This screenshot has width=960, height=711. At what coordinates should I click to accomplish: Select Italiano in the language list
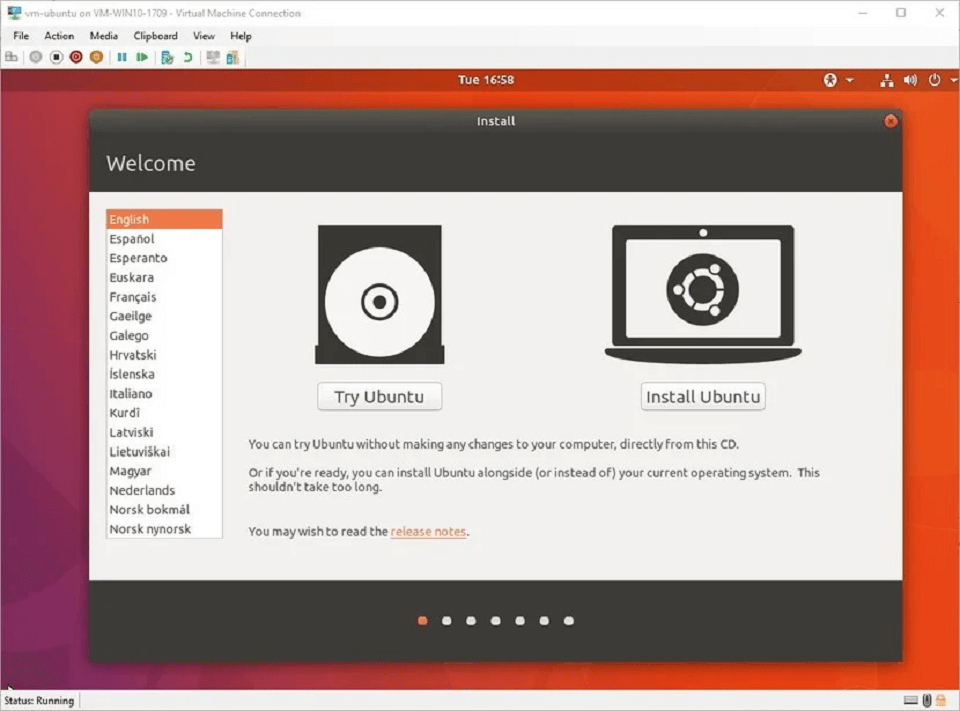[164, 394]
